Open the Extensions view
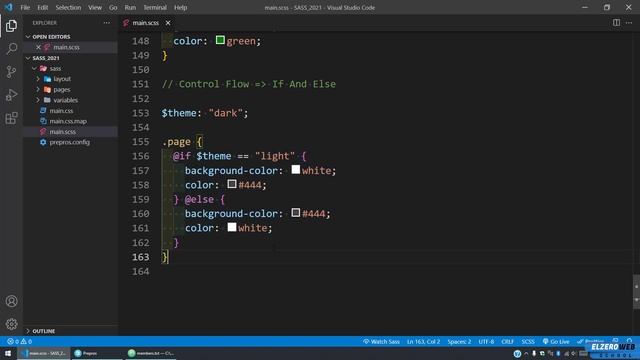 11,118
